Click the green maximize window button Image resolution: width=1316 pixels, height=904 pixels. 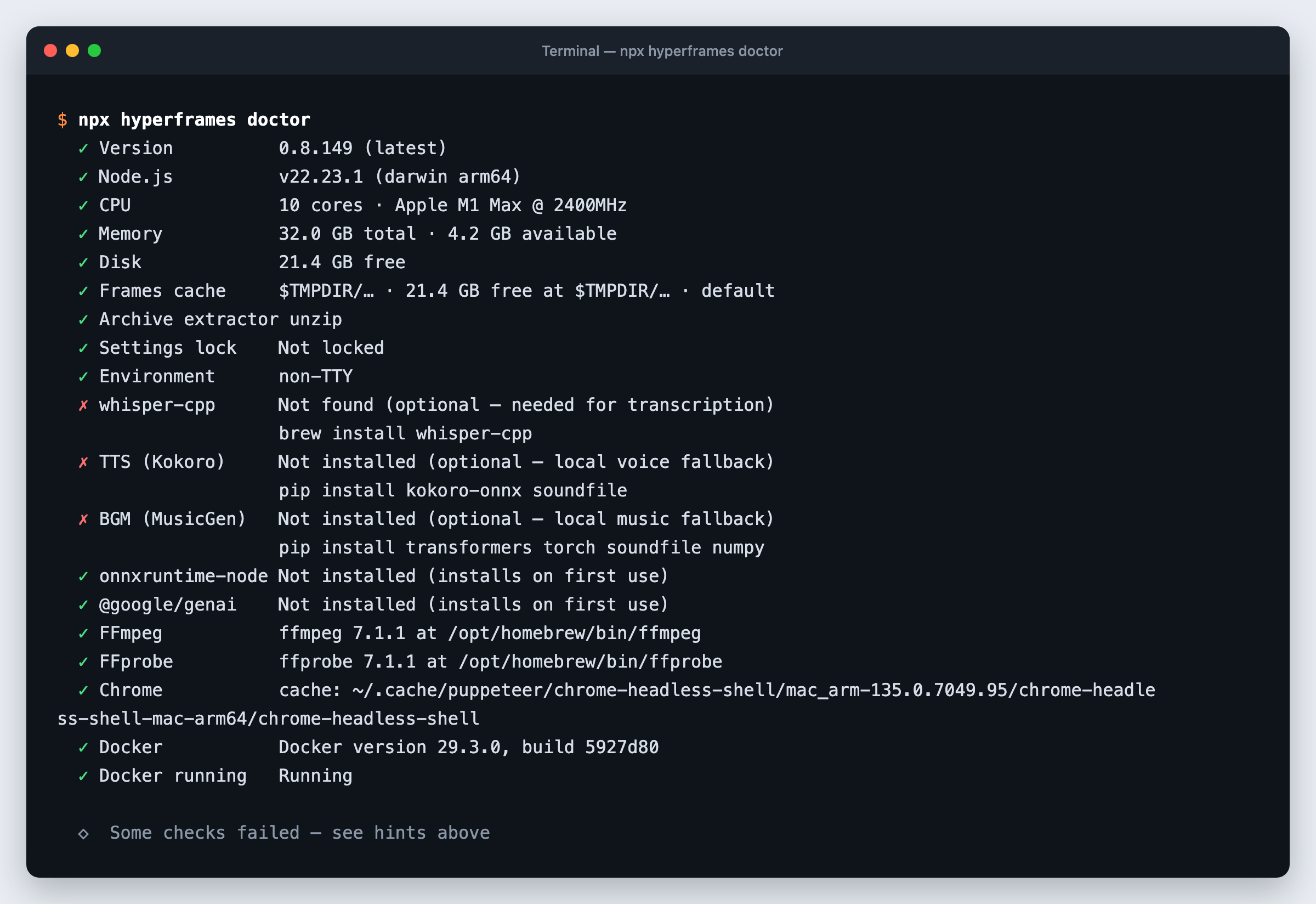[x=94, y=51]
